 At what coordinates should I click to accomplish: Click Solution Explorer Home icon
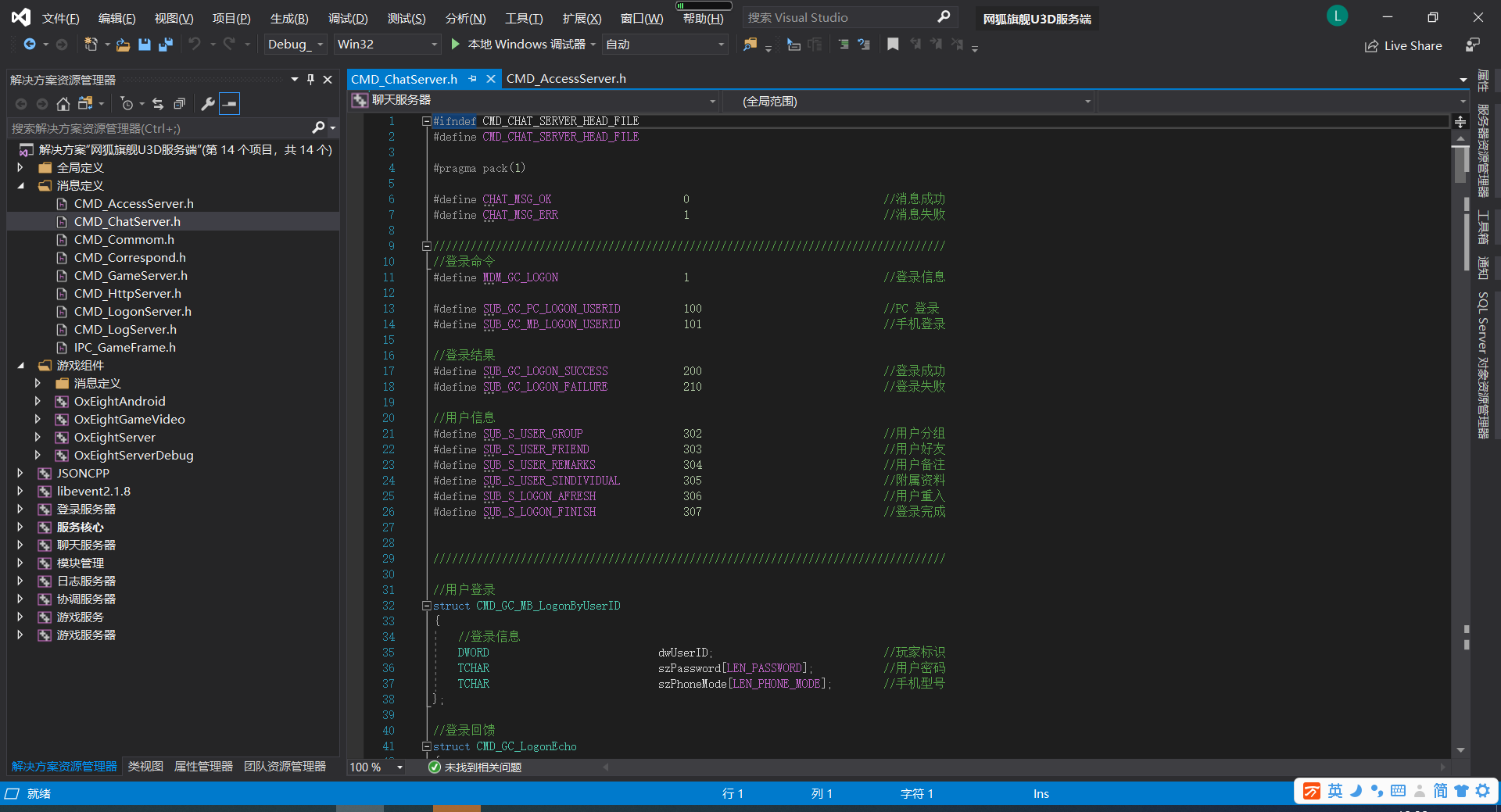(63, 103)
